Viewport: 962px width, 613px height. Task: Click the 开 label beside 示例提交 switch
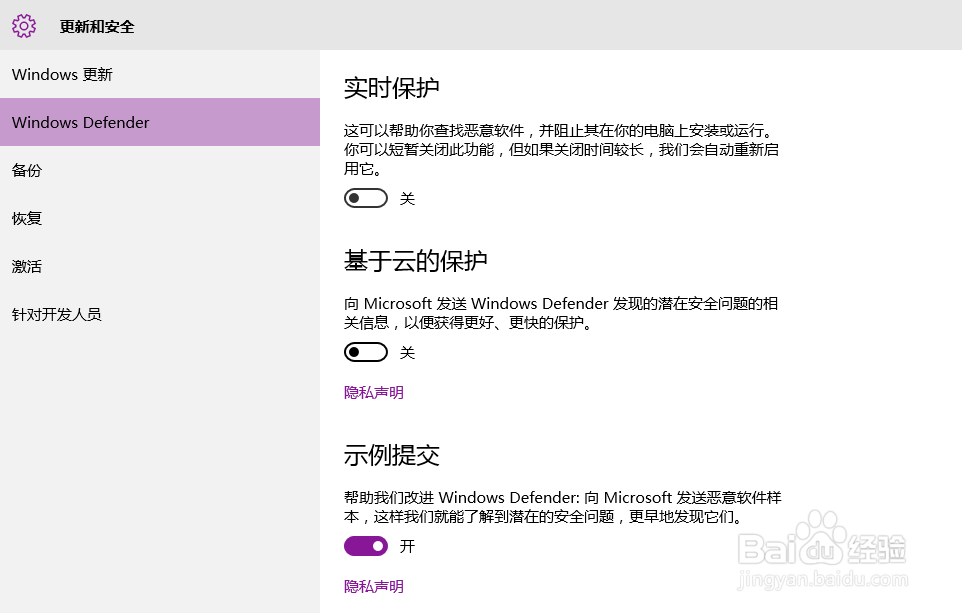click(x=406, y=546)
